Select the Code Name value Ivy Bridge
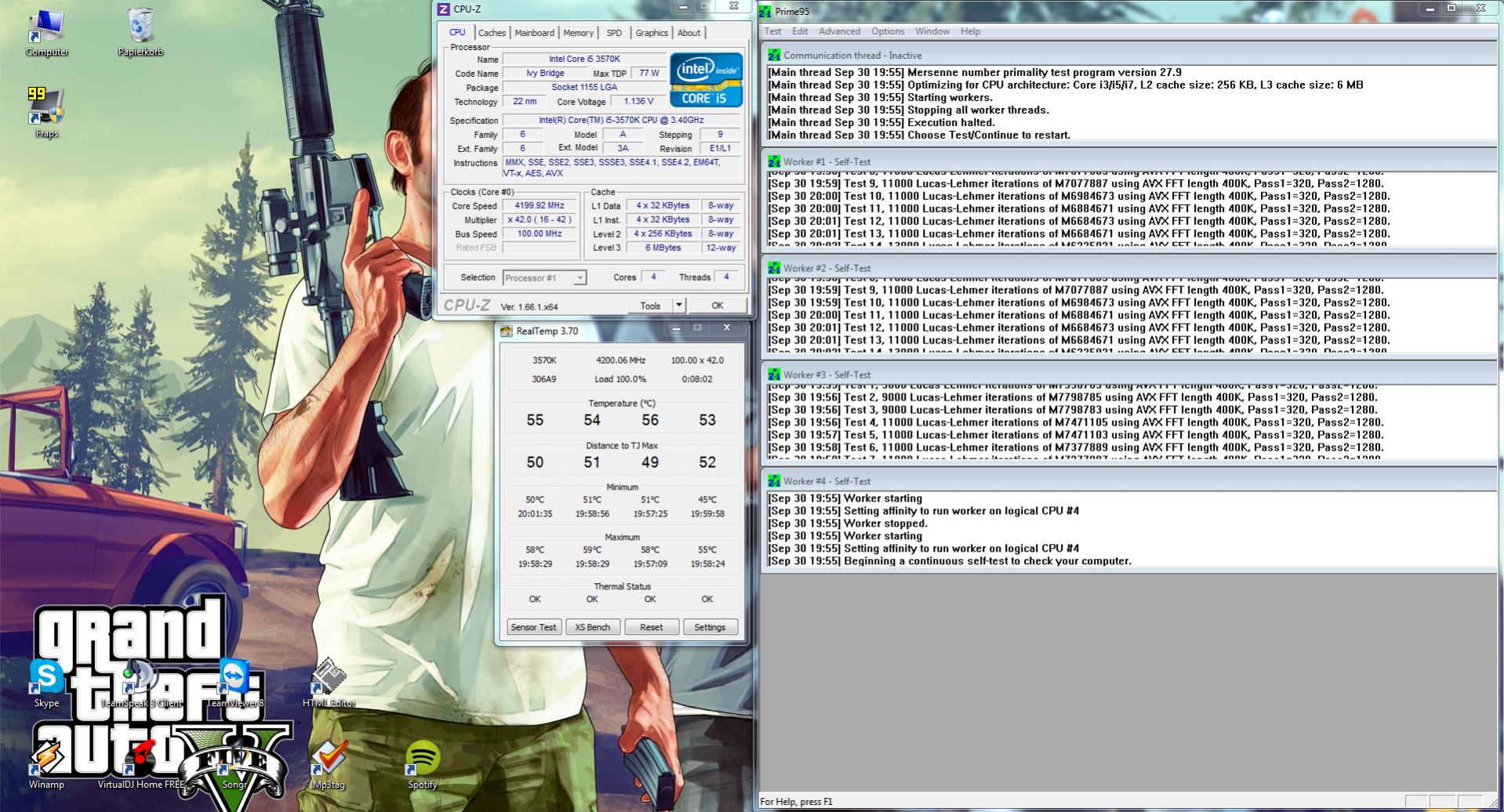The height and width of the screenshot is (812, 1504). tap(545, 73)
